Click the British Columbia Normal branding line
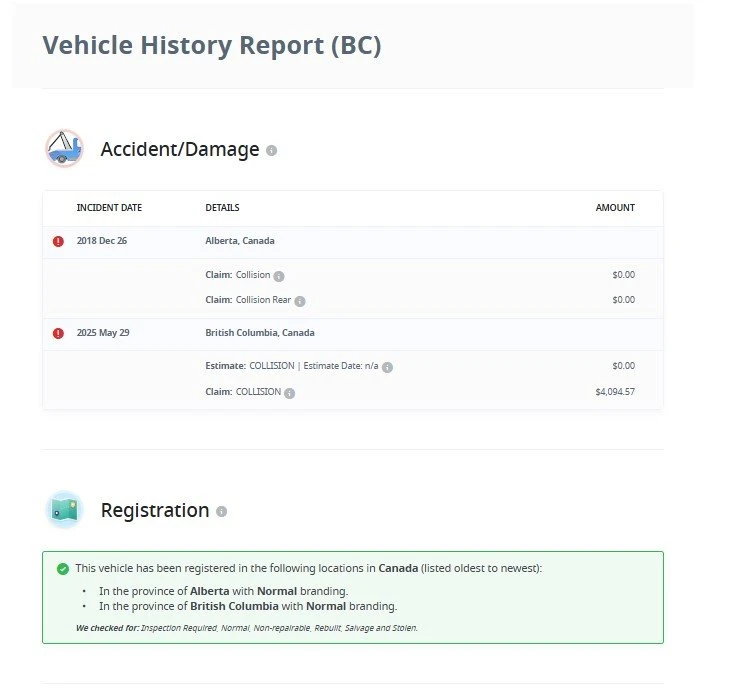Screen dimensions: 735x700 click(x=248, y=606)
